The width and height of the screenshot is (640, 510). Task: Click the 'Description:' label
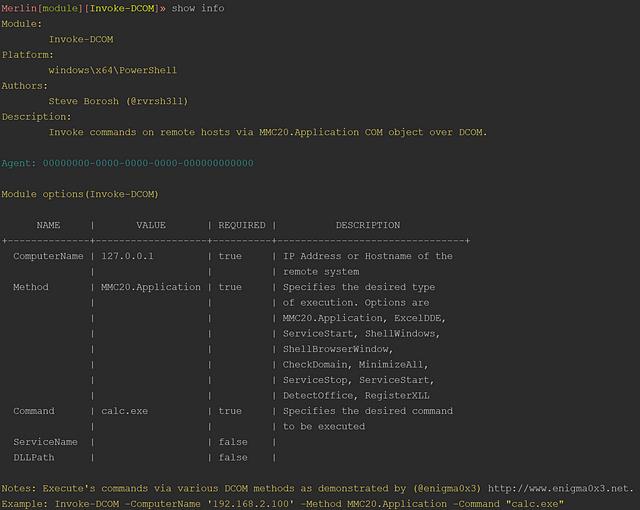pos(36,117)
